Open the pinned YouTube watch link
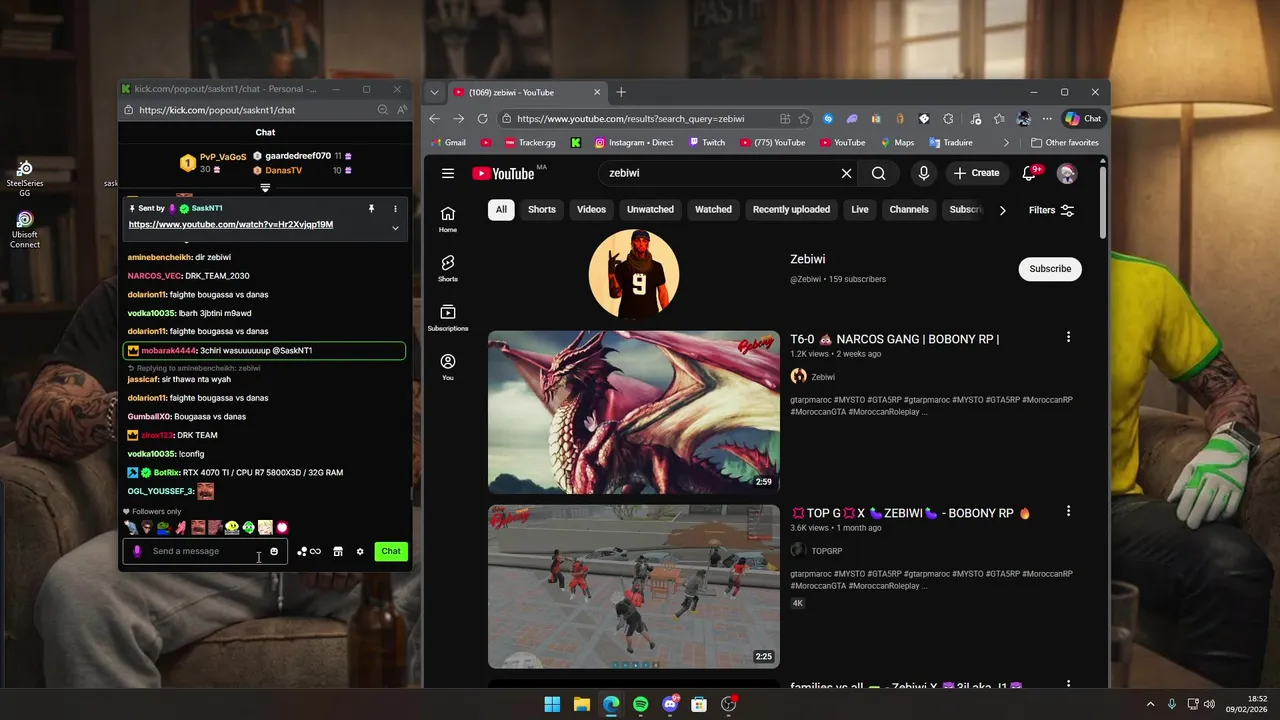 tap(231, 224)
